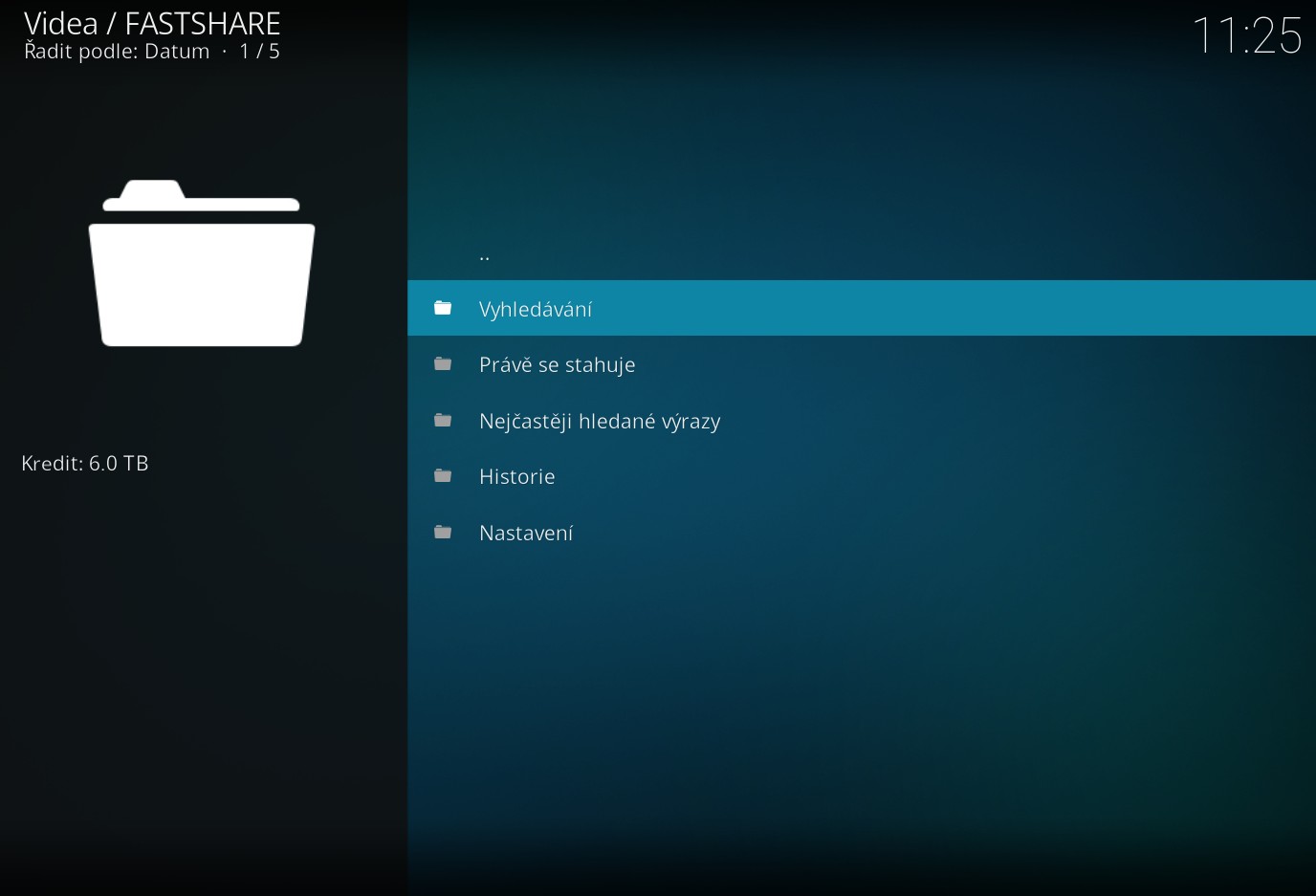Click folder icon beside Historie
This screenshot has height=896, width=1316.
pos(443,475)
